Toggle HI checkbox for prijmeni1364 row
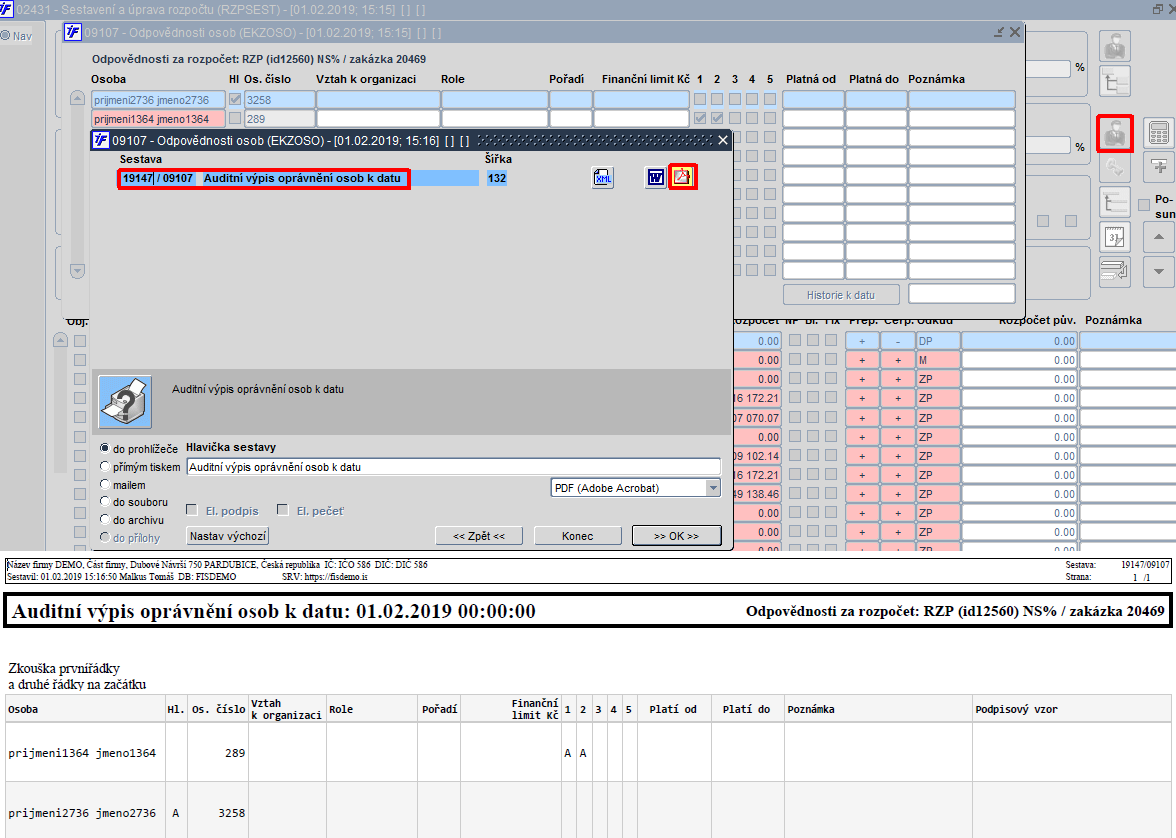The image size is (1176, 838). (235, 118)
